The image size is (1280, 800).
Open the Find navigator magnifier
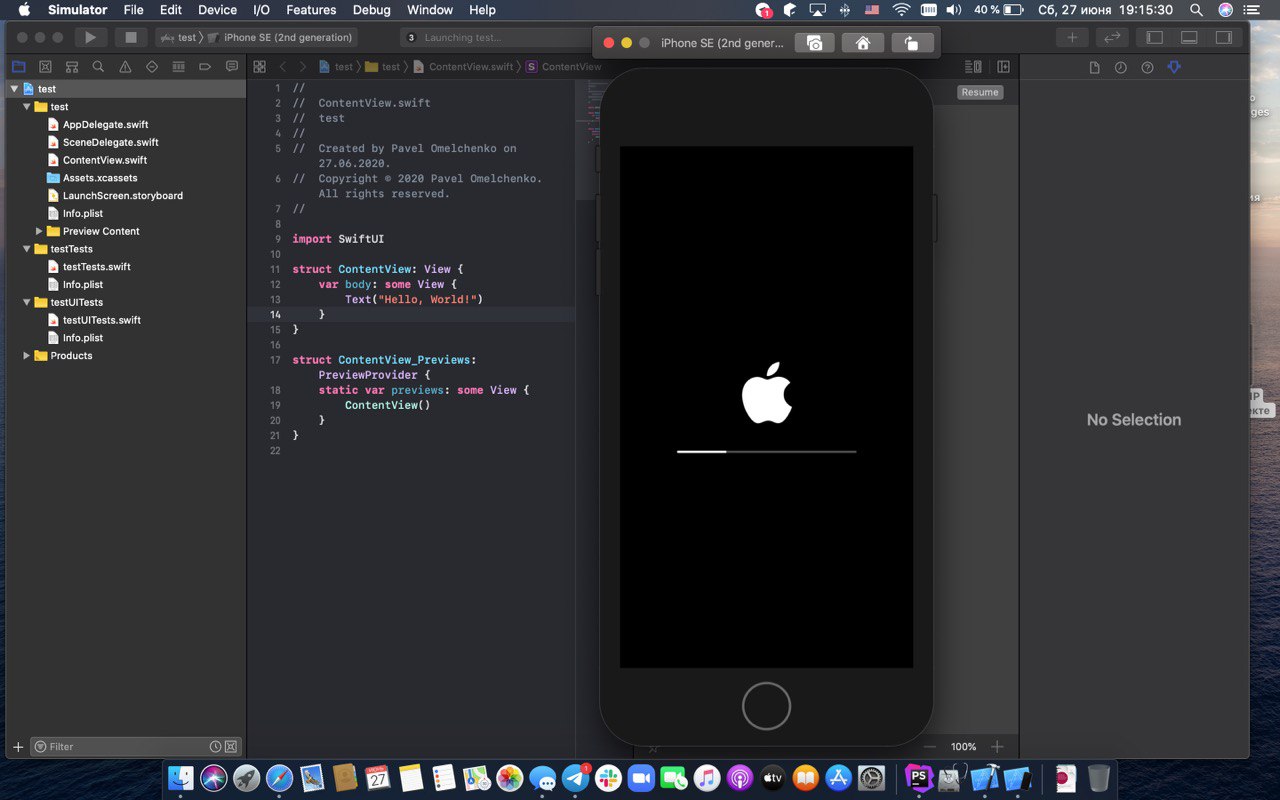pyautogui.click(x=98, y=67)
